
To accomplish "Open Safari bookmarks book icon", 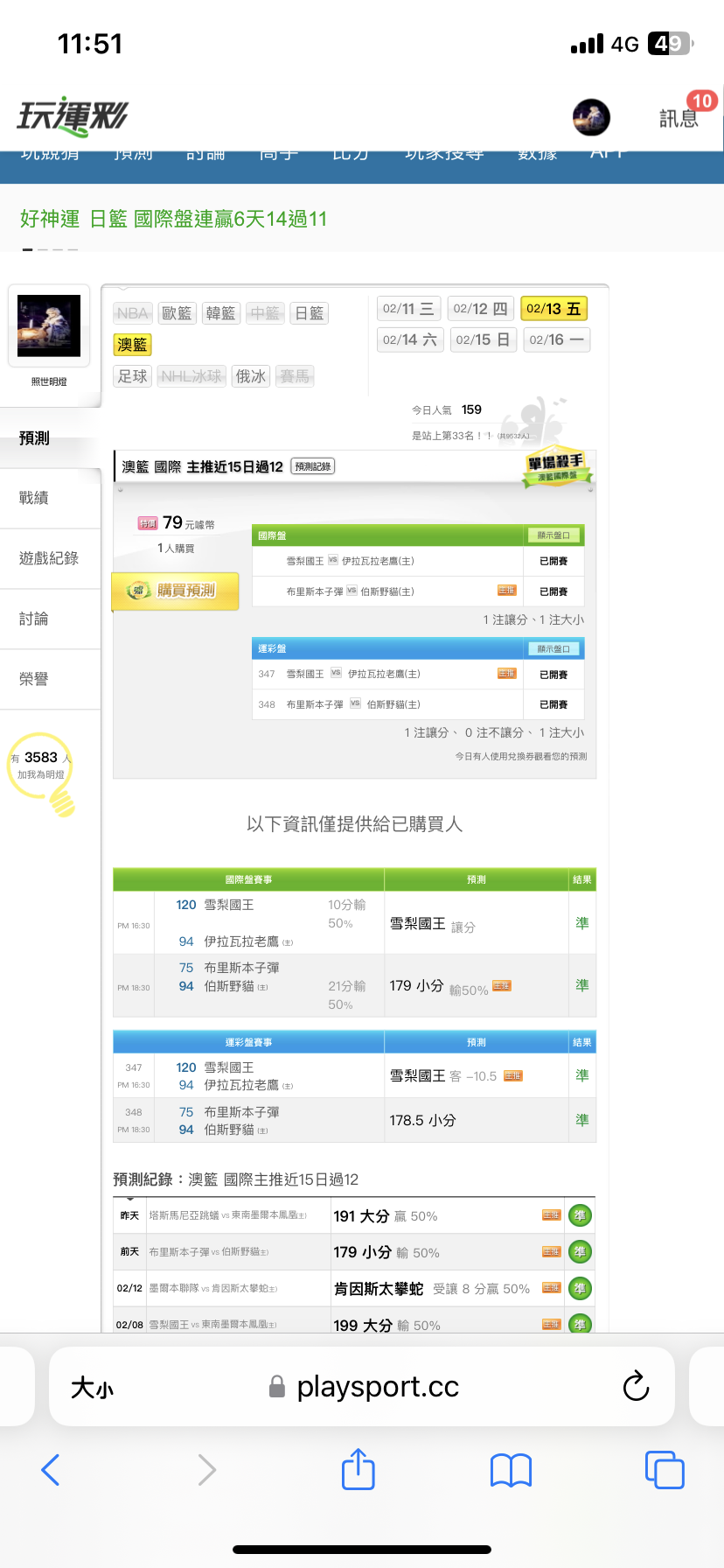I will (512, 1470).
